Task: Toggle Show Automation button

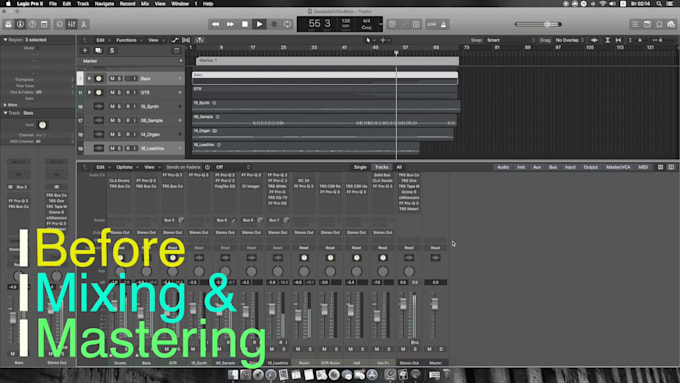Action: click(175, 40)
